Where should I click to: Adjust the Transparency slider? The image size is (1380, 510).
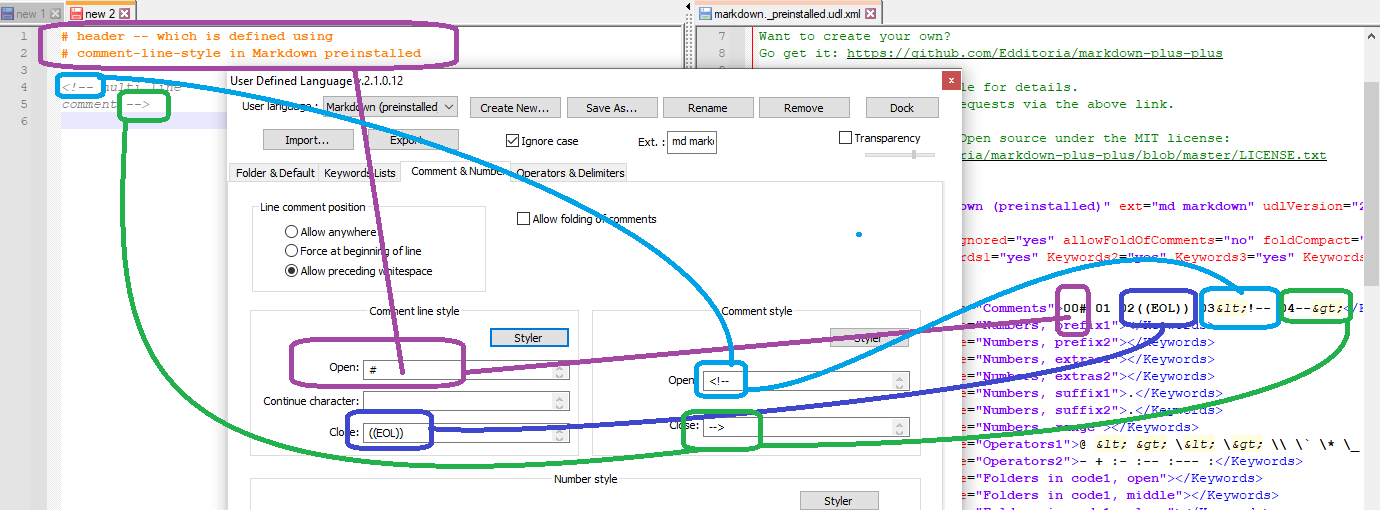[x=900, y=154]
